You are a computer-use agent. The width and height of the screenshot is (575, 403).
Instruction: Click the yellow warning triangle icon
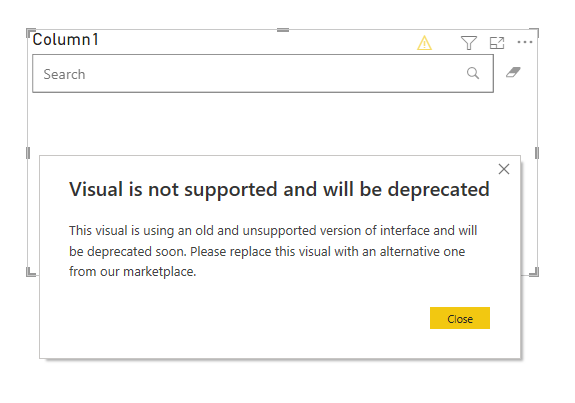point(424,43)
